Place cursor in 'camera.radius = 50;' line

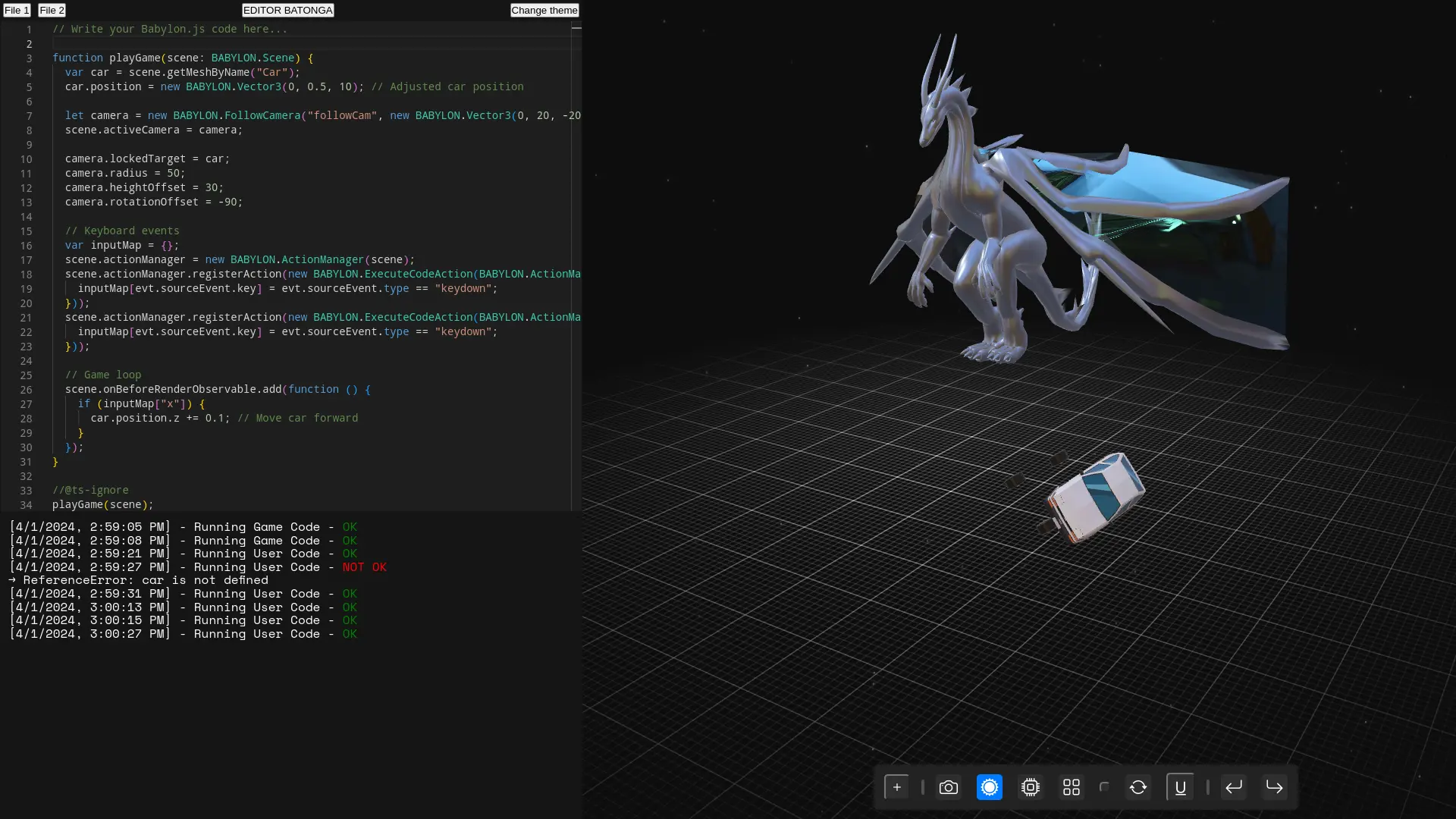125,173
